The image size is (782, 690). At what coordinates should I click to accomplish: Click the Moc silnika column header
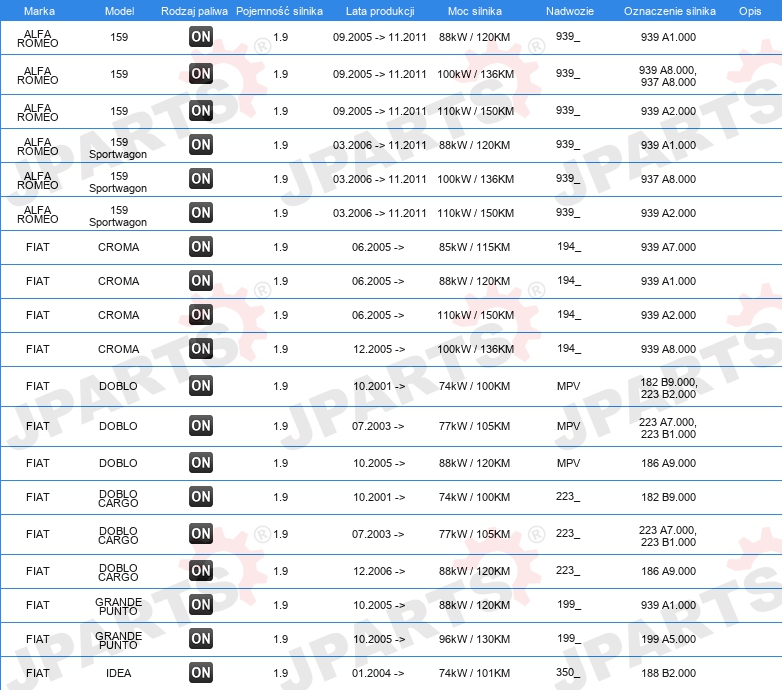(475, 11)
